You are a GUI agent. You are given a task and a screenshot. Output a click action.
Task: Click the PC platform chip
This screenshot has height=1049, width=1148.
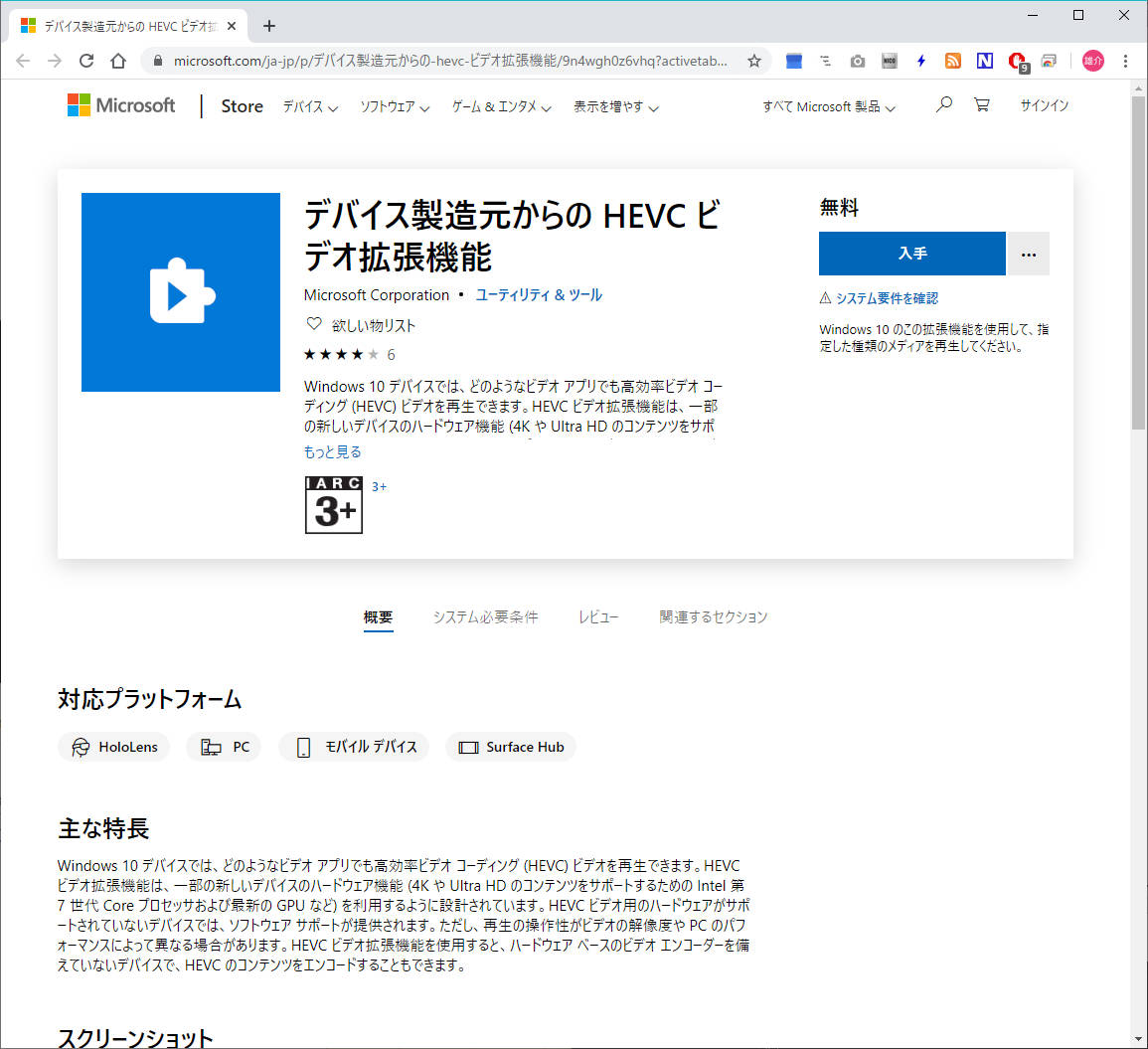(224, 747)
